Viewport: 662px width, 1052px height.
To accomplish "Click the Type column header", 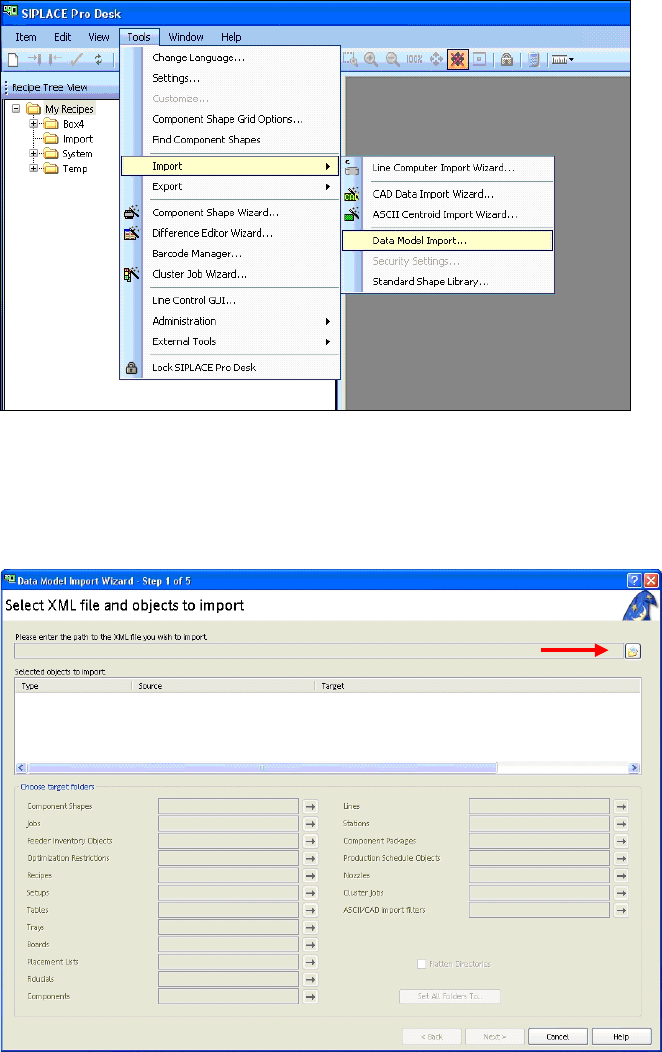I will click(73, 686).
